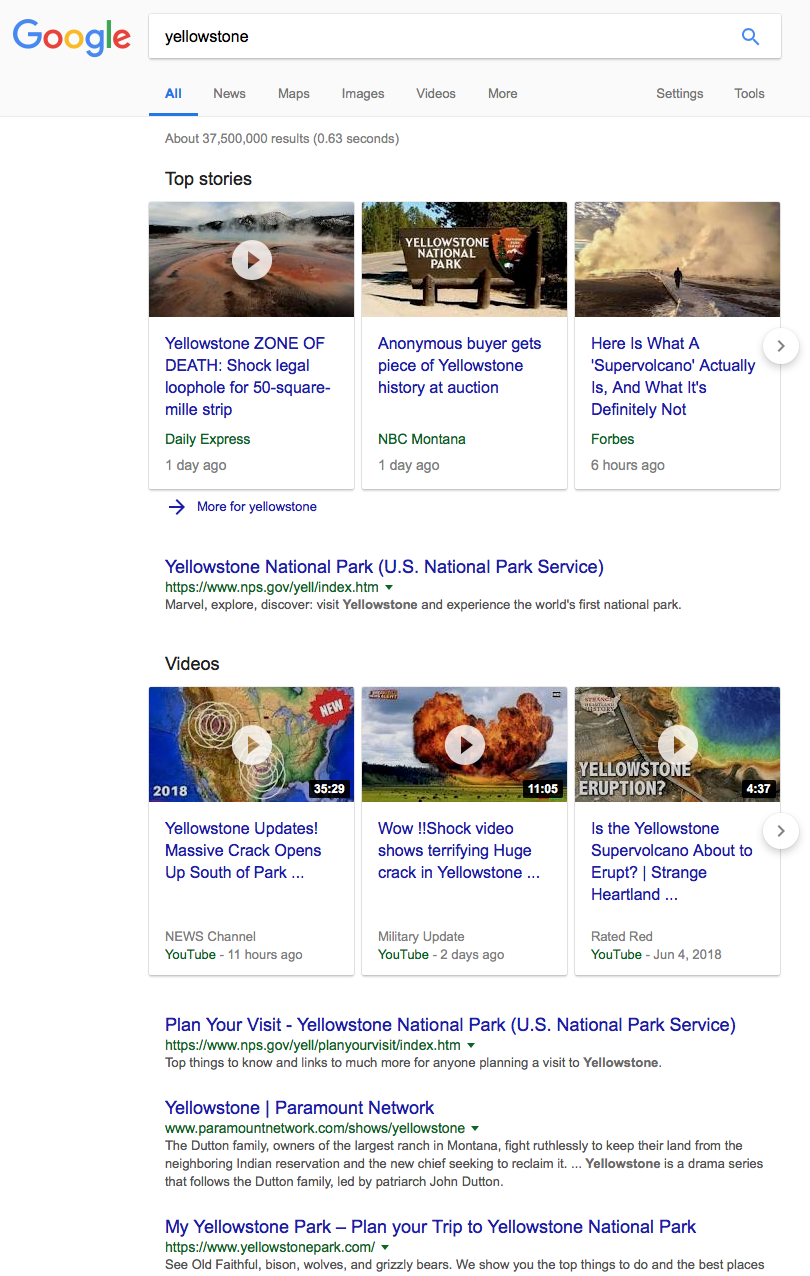810x1276 pixels.
Task: Click the More for yellowstone arrow icon
Action: (x=177, y=507)
